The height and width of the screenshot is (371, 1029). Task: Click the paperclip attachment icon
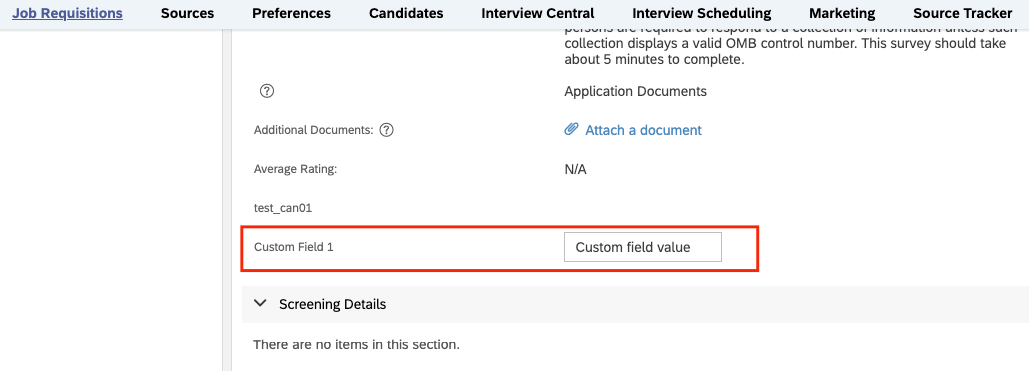pos(571,129)
